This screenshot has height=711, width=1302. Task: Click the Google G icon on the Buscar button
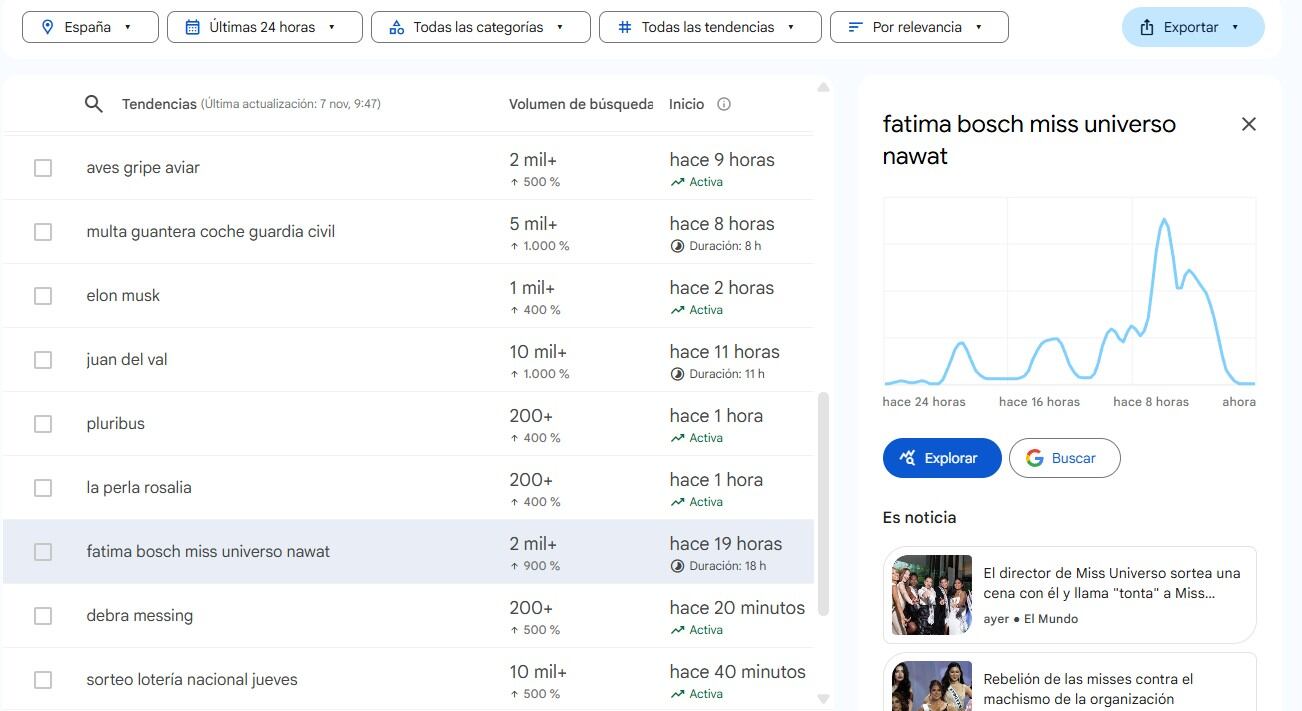[x=1034, y=458]
